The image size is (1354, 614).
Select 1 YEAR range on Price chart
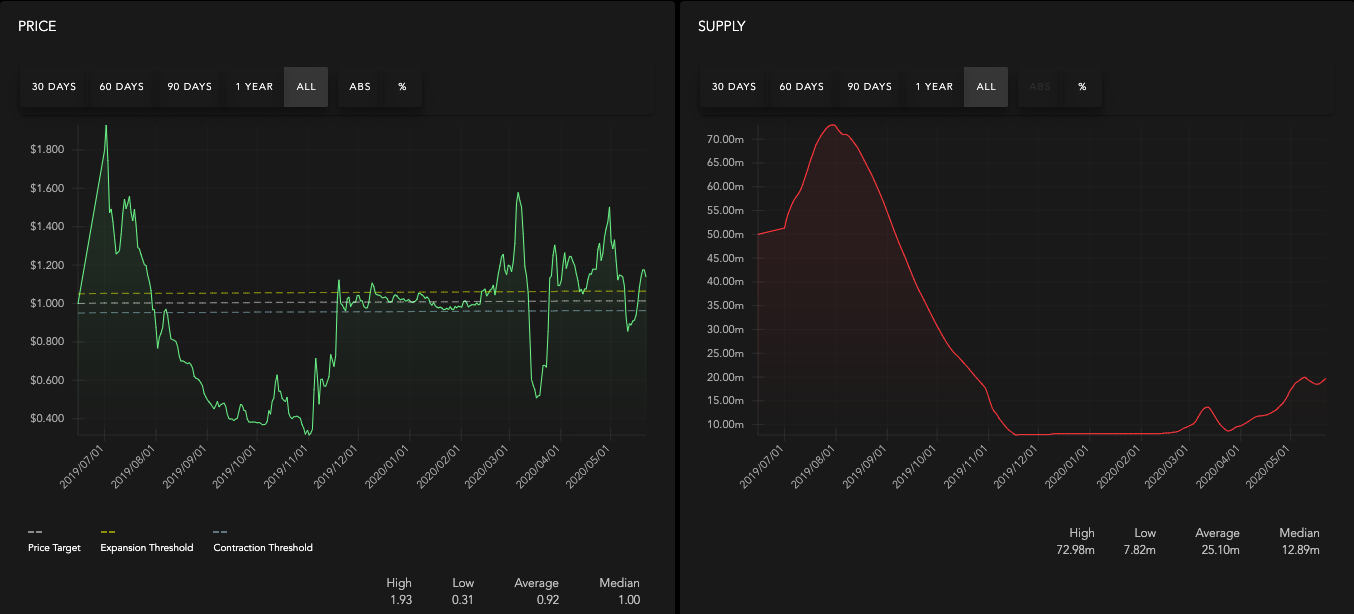pos(254,87)
